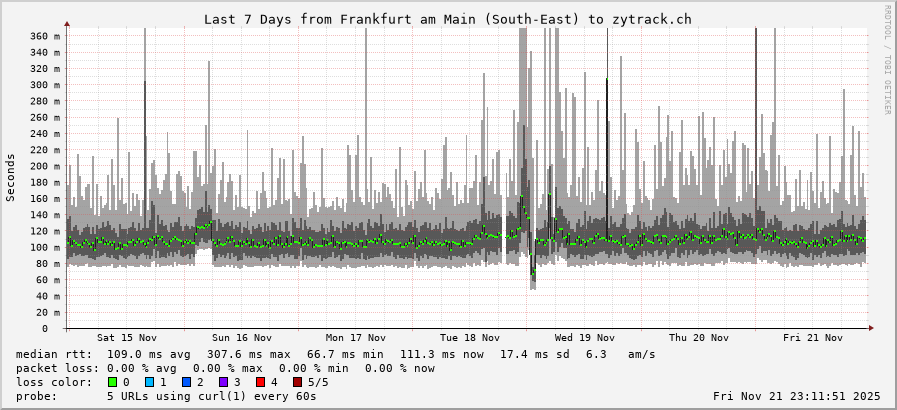
Task: Click the packet loss statistics line
Action: 225,368
